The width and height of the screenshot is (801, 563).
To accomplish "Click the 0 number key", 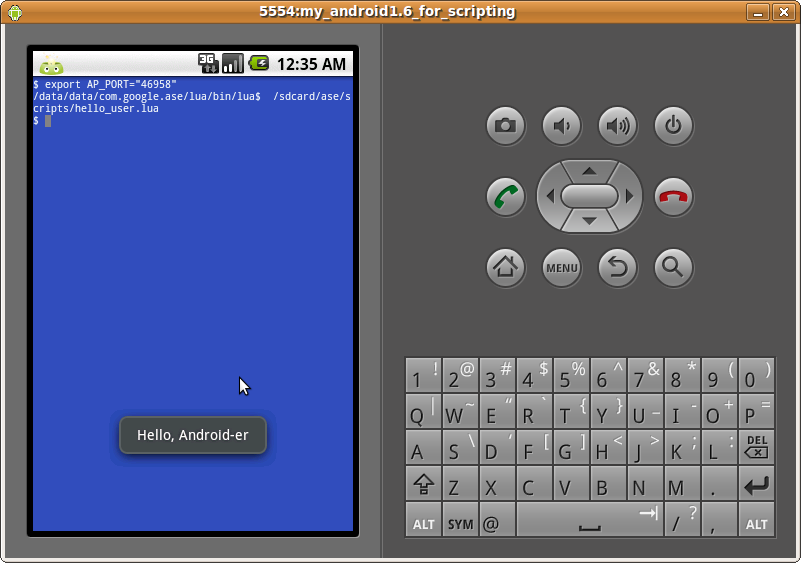I will pyautogui.click(x=757, y=375).
